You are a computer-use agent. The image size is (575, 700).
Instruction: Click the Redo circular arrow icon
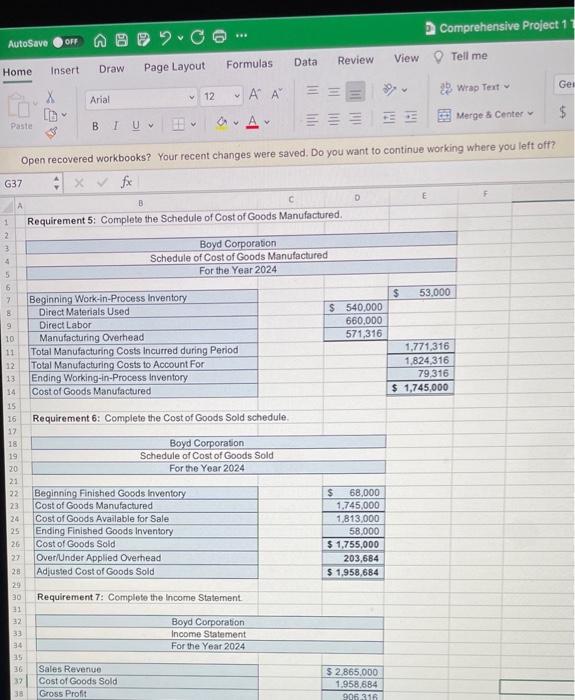click(x=197, y=37)
